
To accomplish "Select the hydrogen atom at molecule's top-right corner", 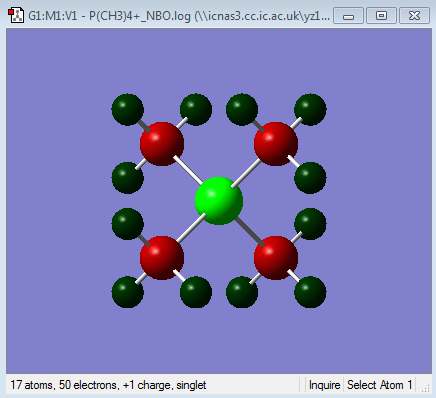I will [x=310, y=110].
